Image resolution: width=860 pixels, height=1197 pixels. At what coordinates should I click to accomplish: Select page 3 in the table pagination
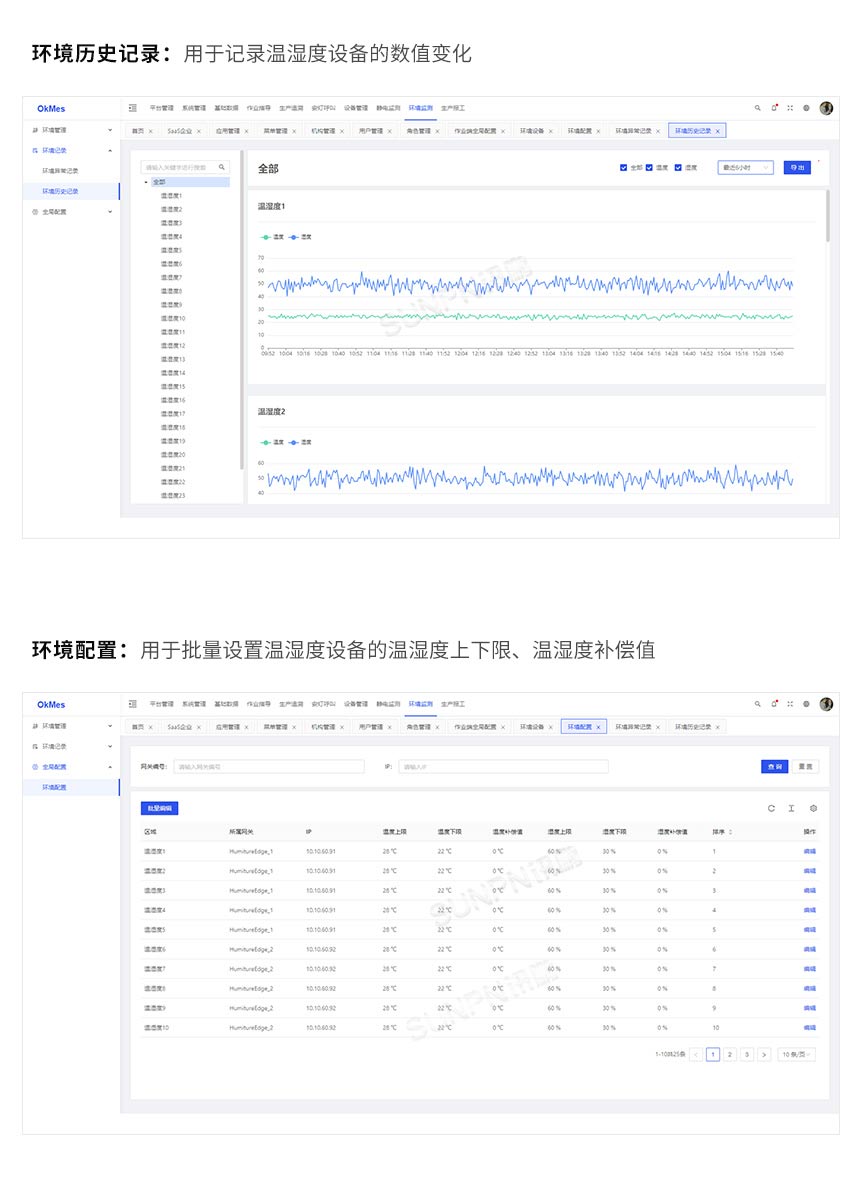[744, 1053]
